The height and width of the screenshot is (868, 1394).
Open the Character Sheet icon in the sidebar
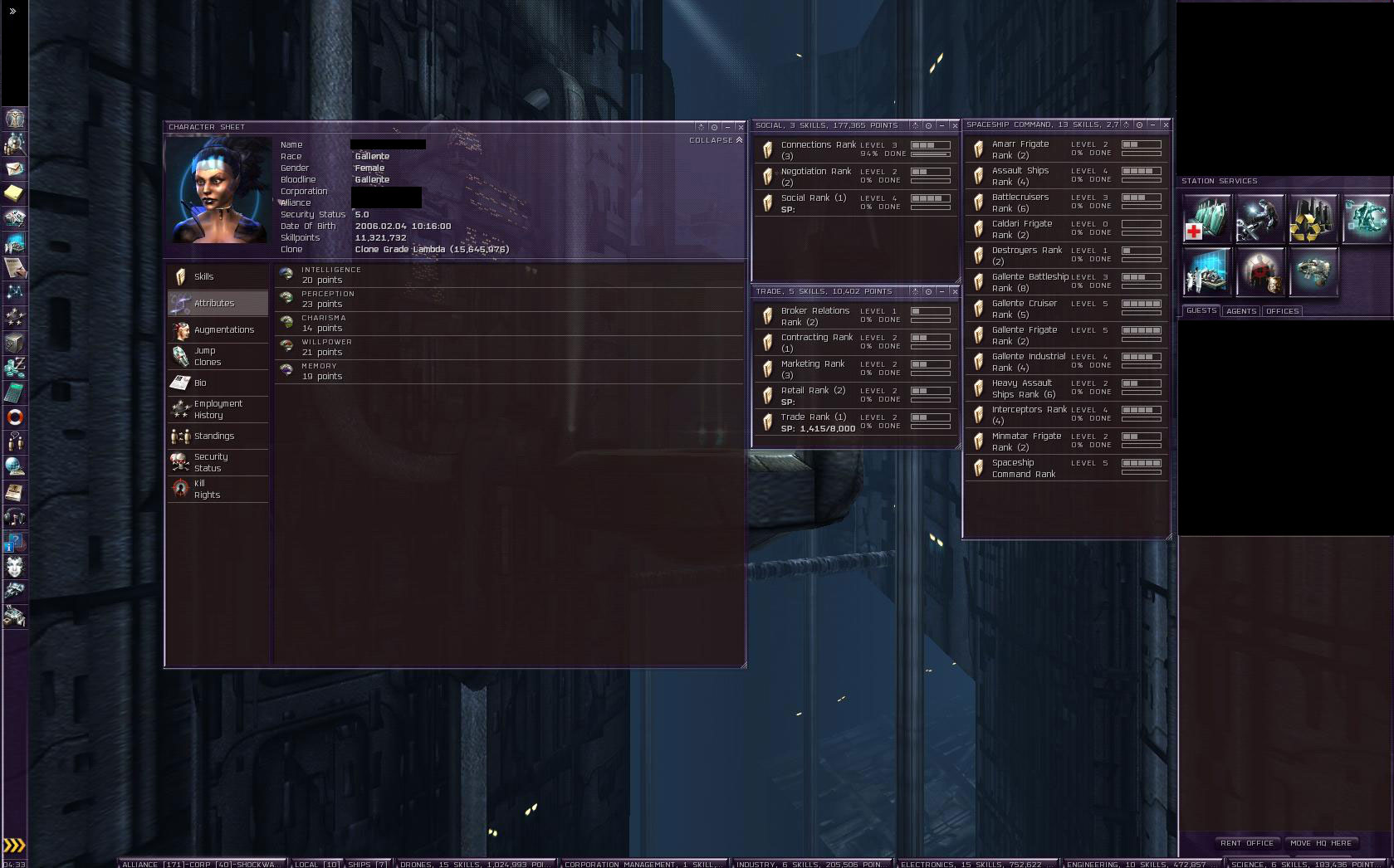tap(15, 119)
